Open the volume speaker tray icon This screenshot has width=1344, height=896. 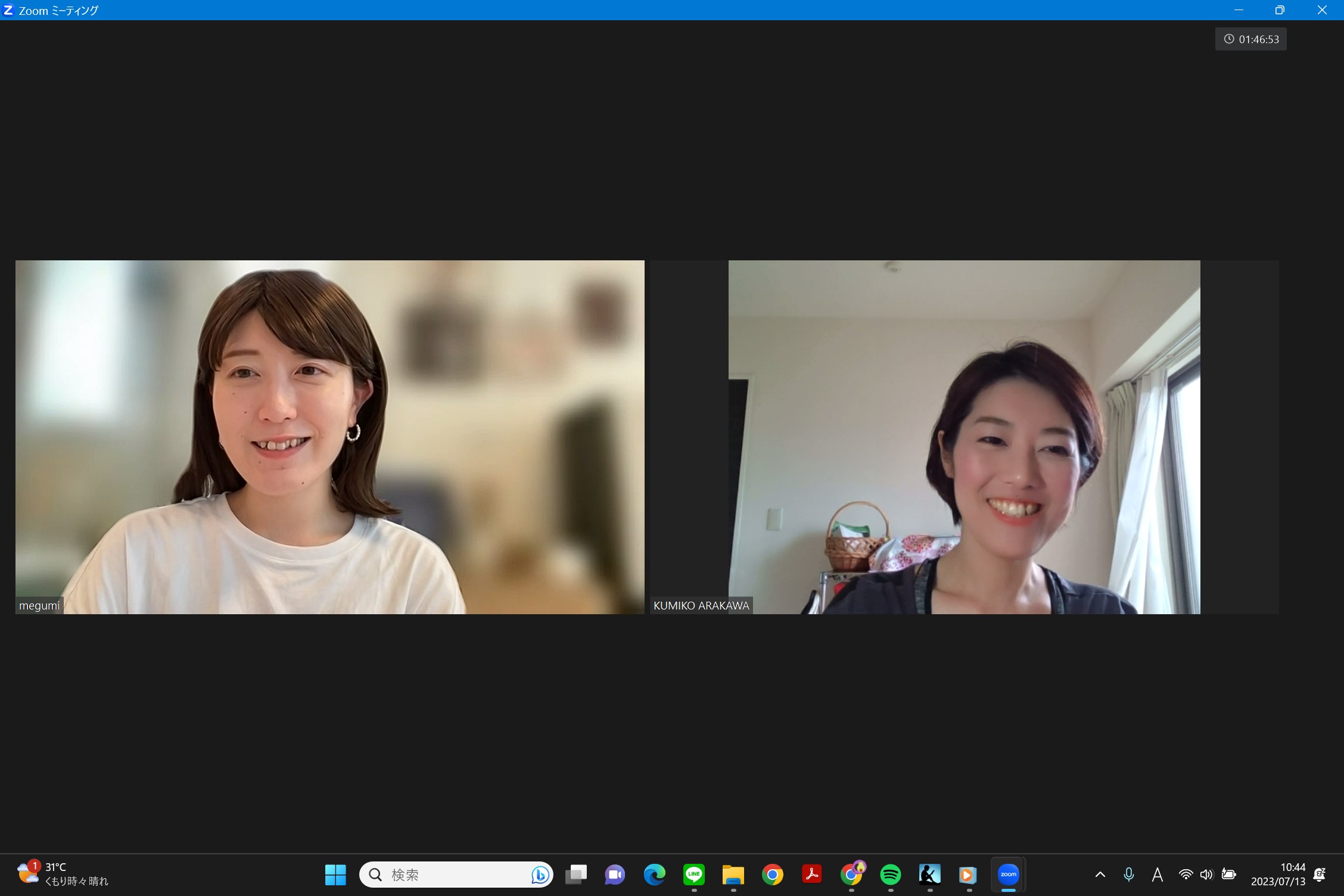1206,875
